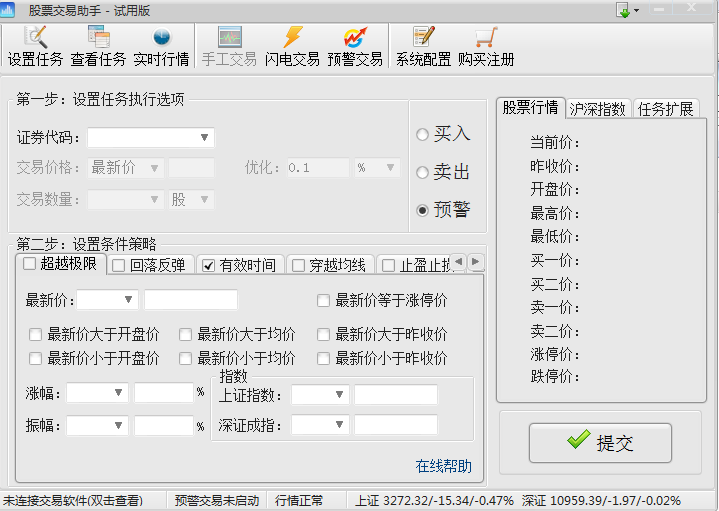Click the 振幅 percentage input field
Viewport: 719px width, 511px height.
[164, 425]
